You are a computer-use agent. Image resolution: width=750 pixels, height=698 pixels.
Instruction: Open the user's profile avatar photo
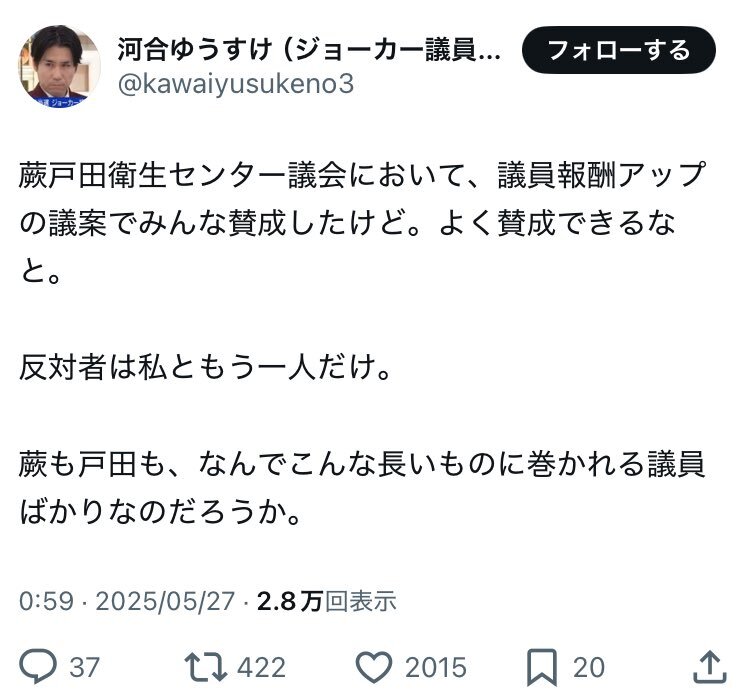coord(59,66)
